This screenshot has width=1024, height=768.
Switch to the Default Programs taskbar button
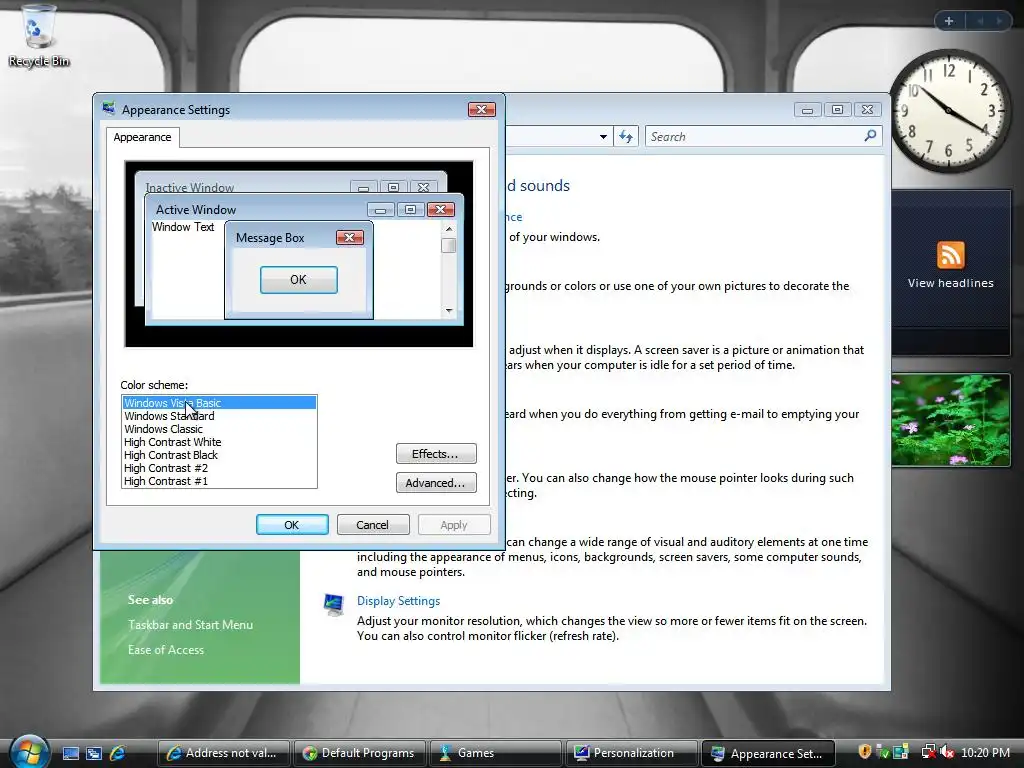click(360, 753)
